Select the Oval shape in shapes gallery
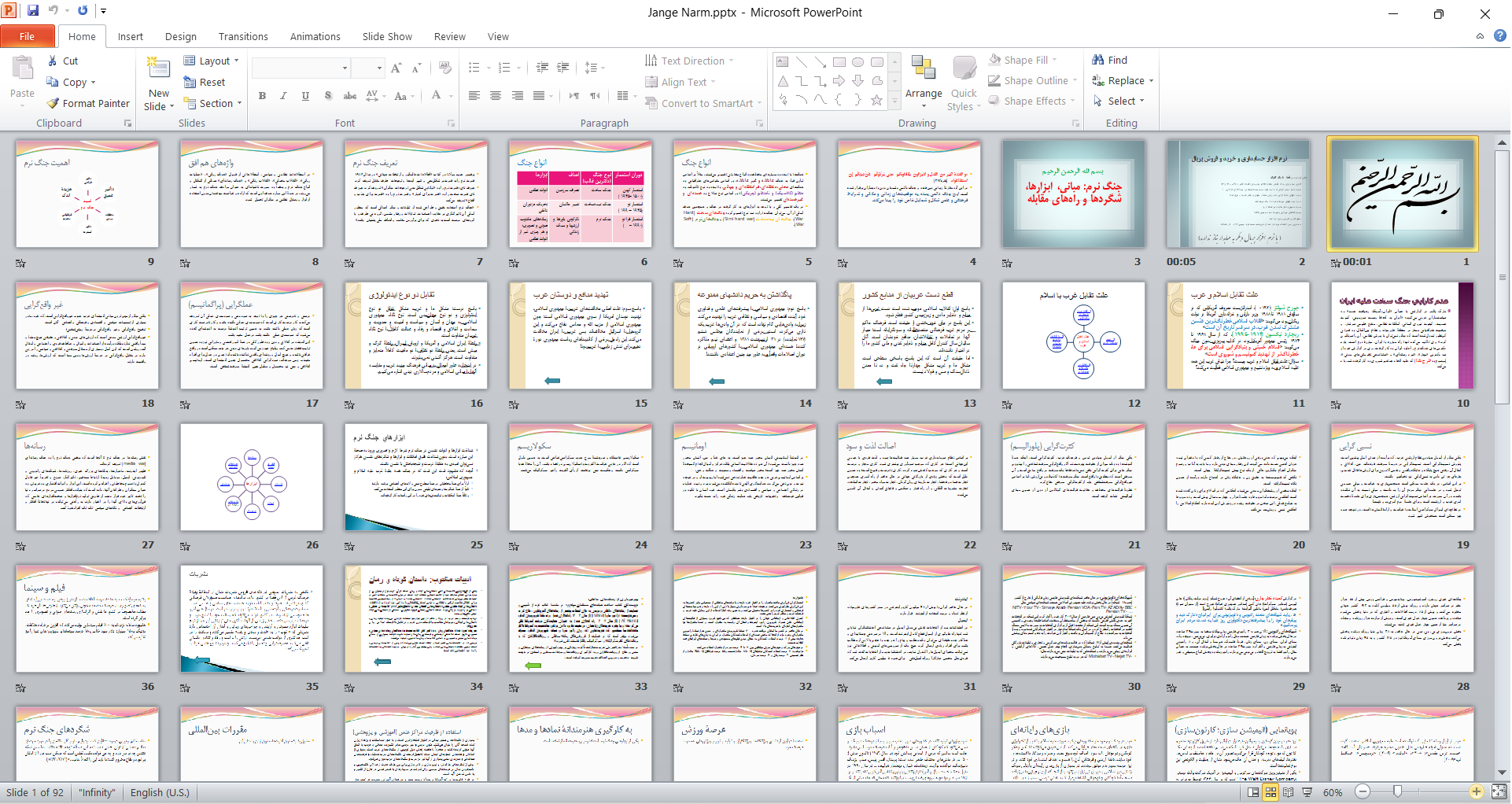The height and width of the screenshot is (804, 1512). [858, 62]
